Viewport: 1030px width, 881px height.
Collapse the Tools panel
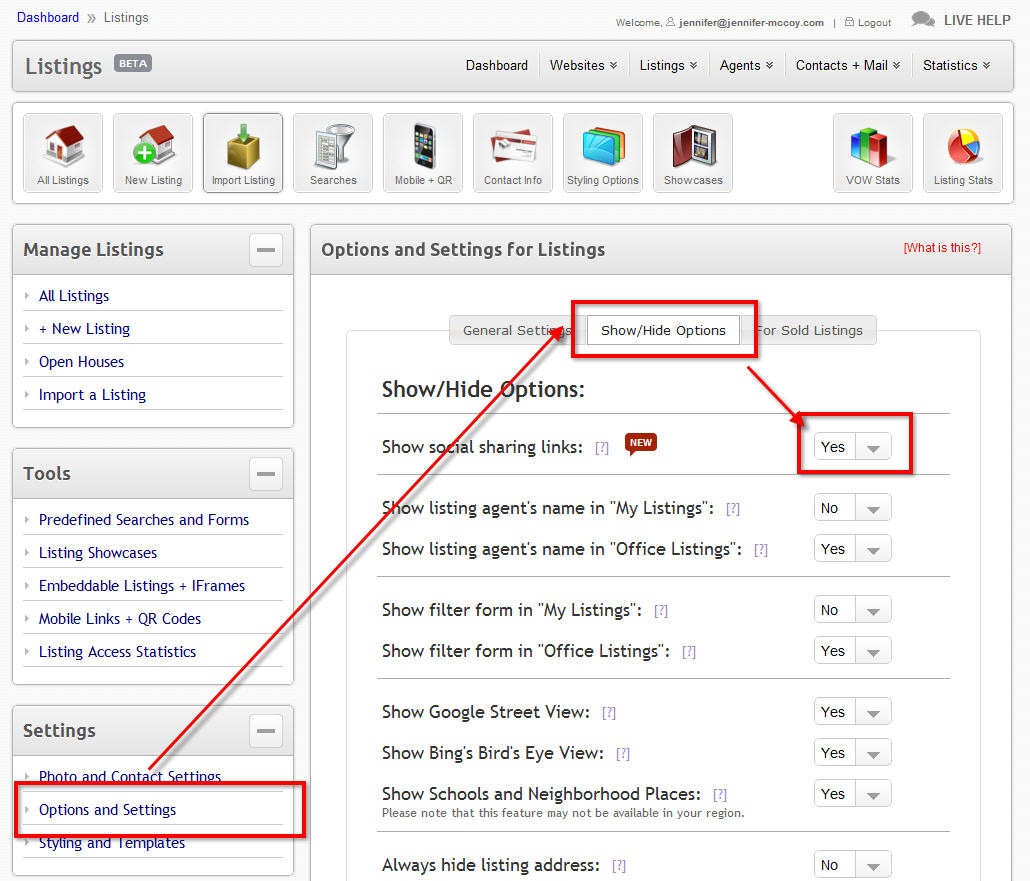[266, 474]
